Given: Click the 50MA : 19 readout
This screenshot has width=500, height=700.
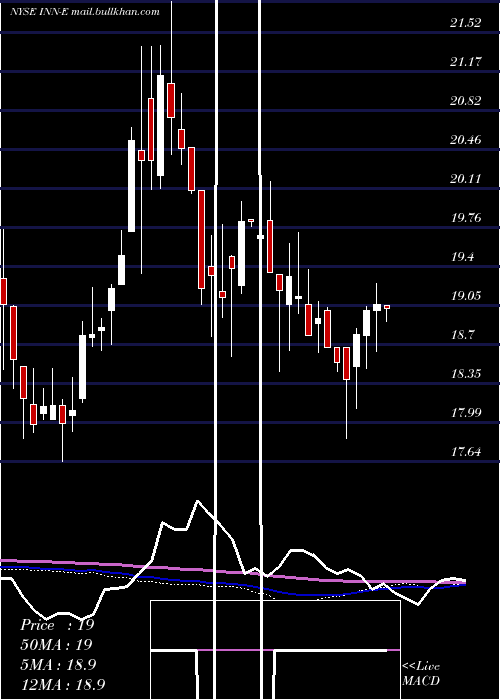Looking at the screenshot, I should [x=56, y=644].
